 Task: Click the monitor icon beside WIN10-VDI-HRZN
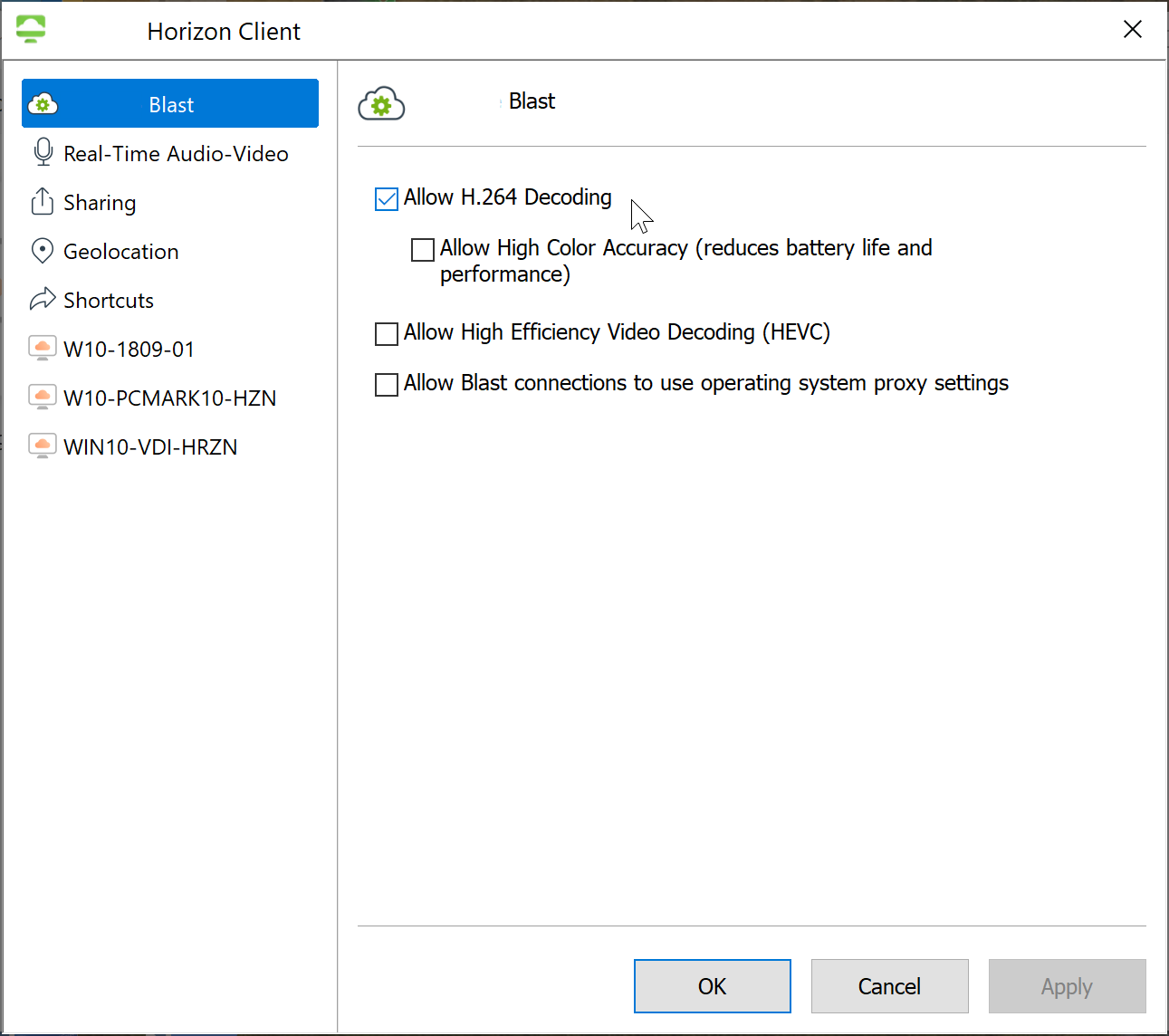(43, 446)
